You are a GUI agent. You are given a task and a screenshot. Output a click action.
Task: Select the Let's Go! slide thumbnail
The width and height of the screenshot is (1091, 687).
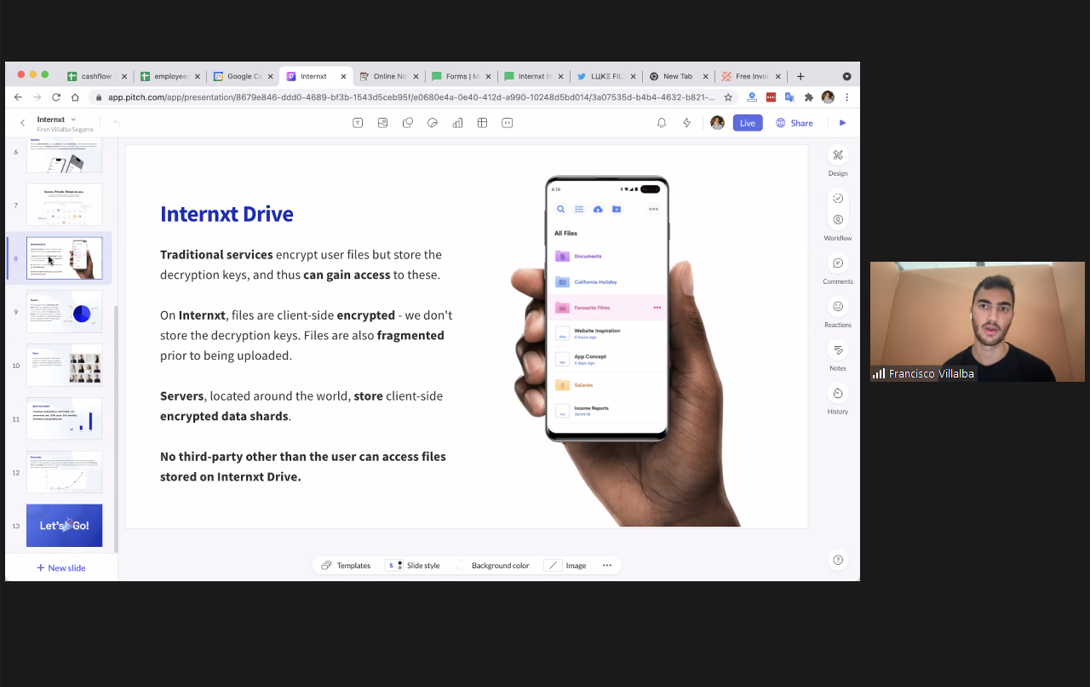64,526
